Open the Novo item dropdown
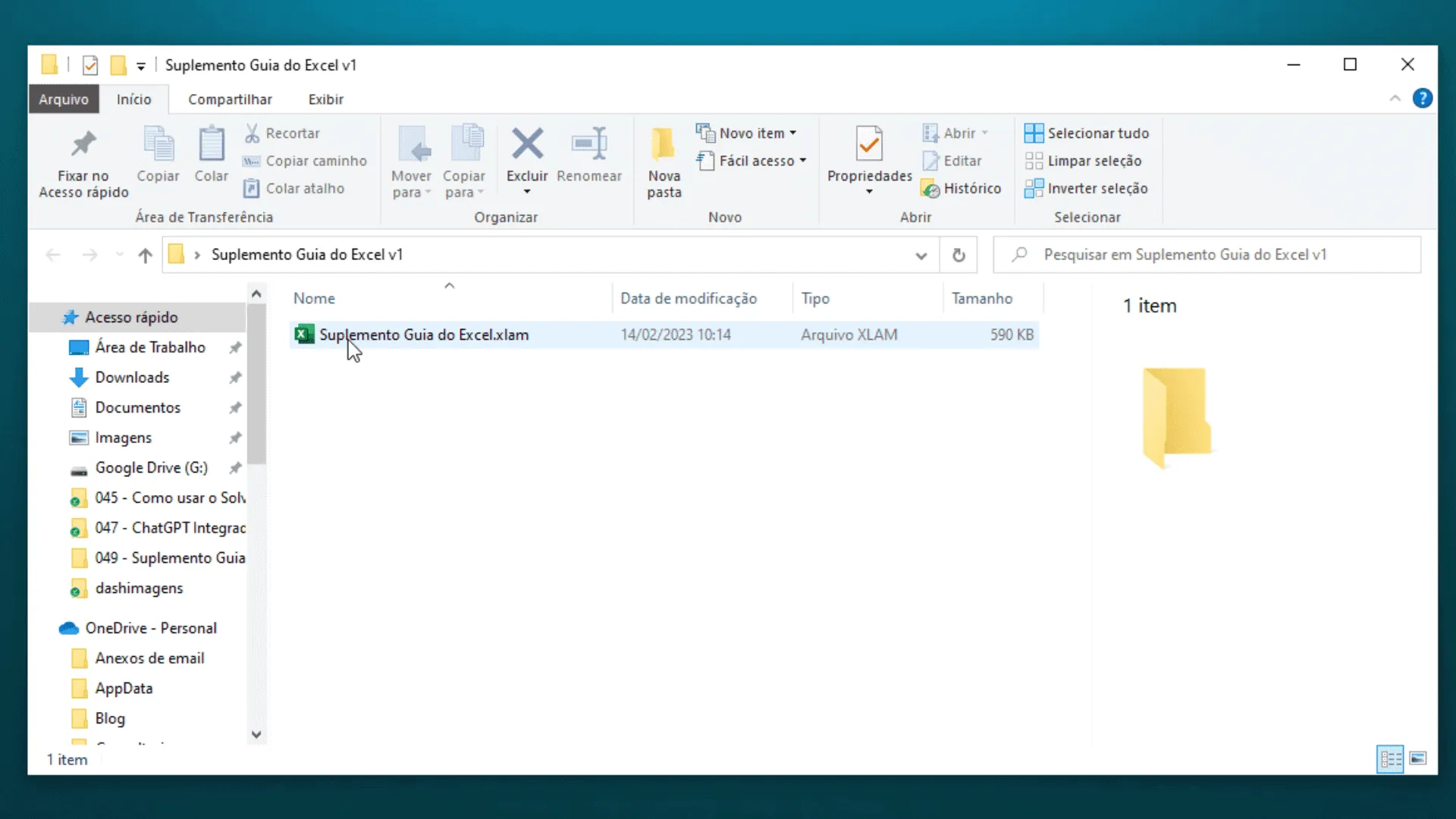 tap(747, 133)
